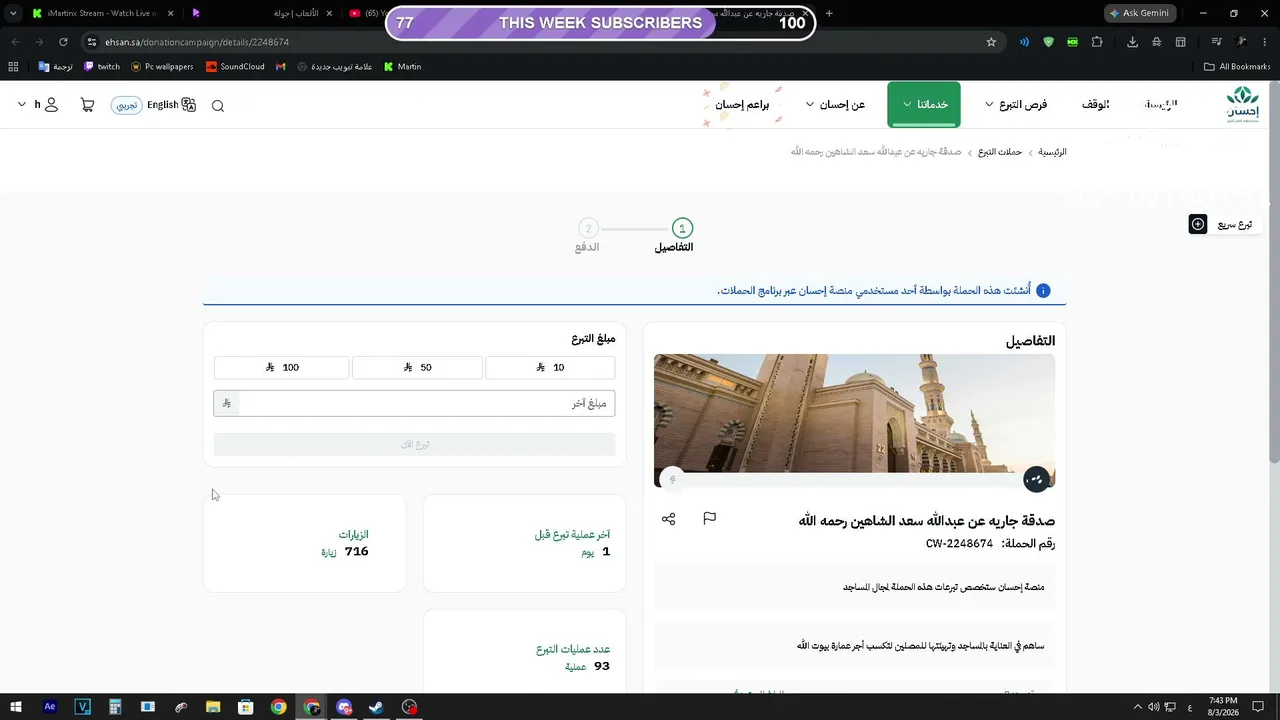The image size is (1280, 720).
Task: Click the taskbar clock showing 7:43 PM
Action: tap(1223, 707)
